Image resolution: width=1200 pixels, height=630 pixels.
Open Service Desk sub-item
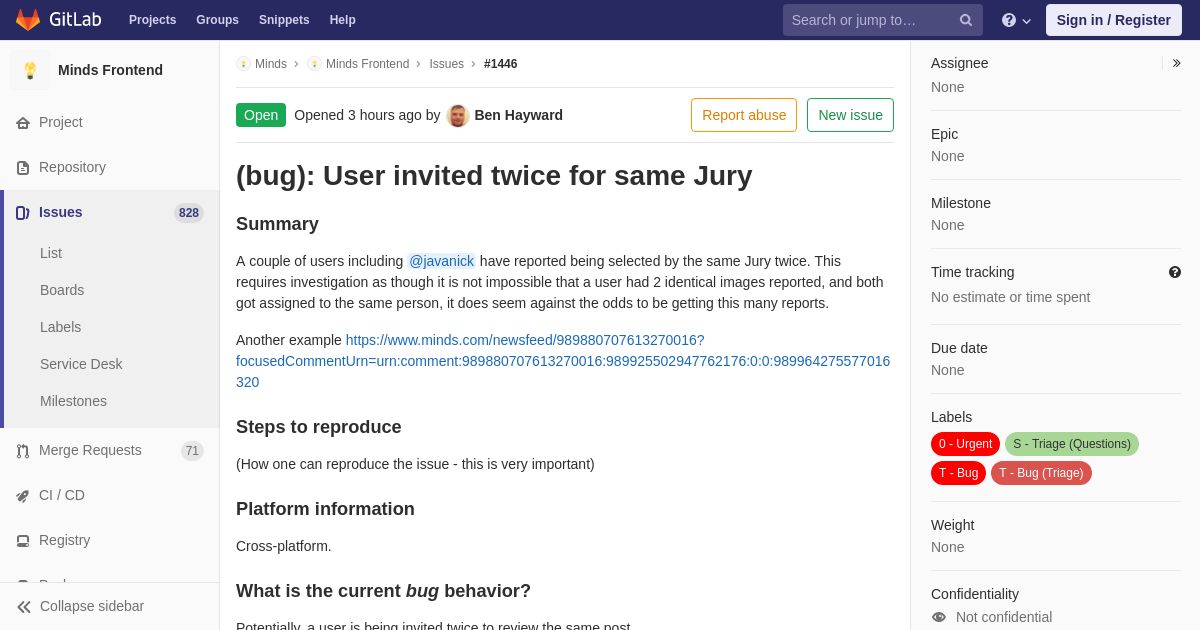point(81,364)
